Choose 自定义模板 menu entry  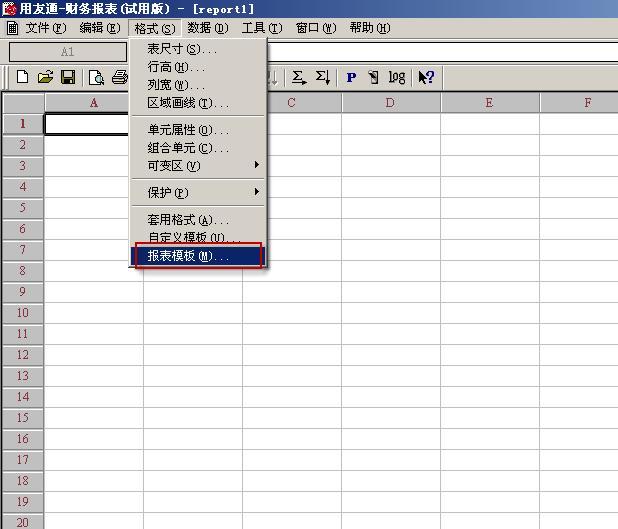[198, 237]
